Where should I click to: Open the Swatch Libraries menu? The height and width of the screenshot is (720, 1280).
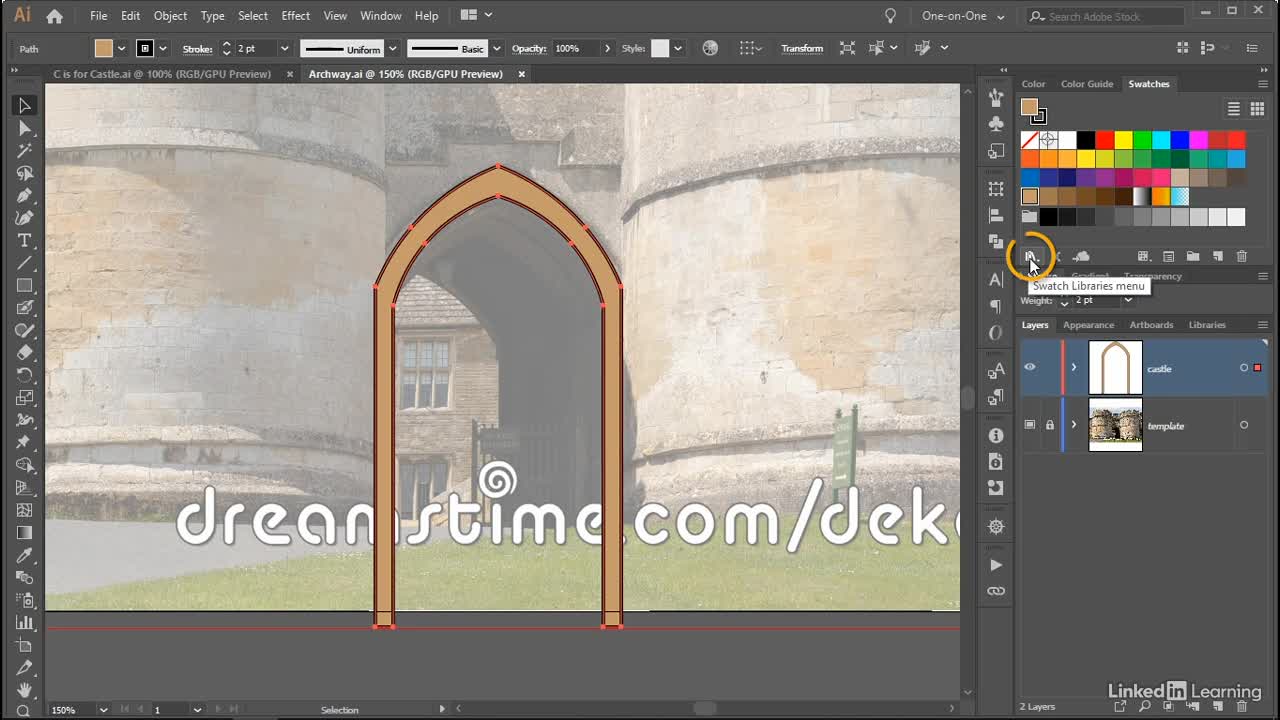pyautogui.click(x=1030, y=257)
